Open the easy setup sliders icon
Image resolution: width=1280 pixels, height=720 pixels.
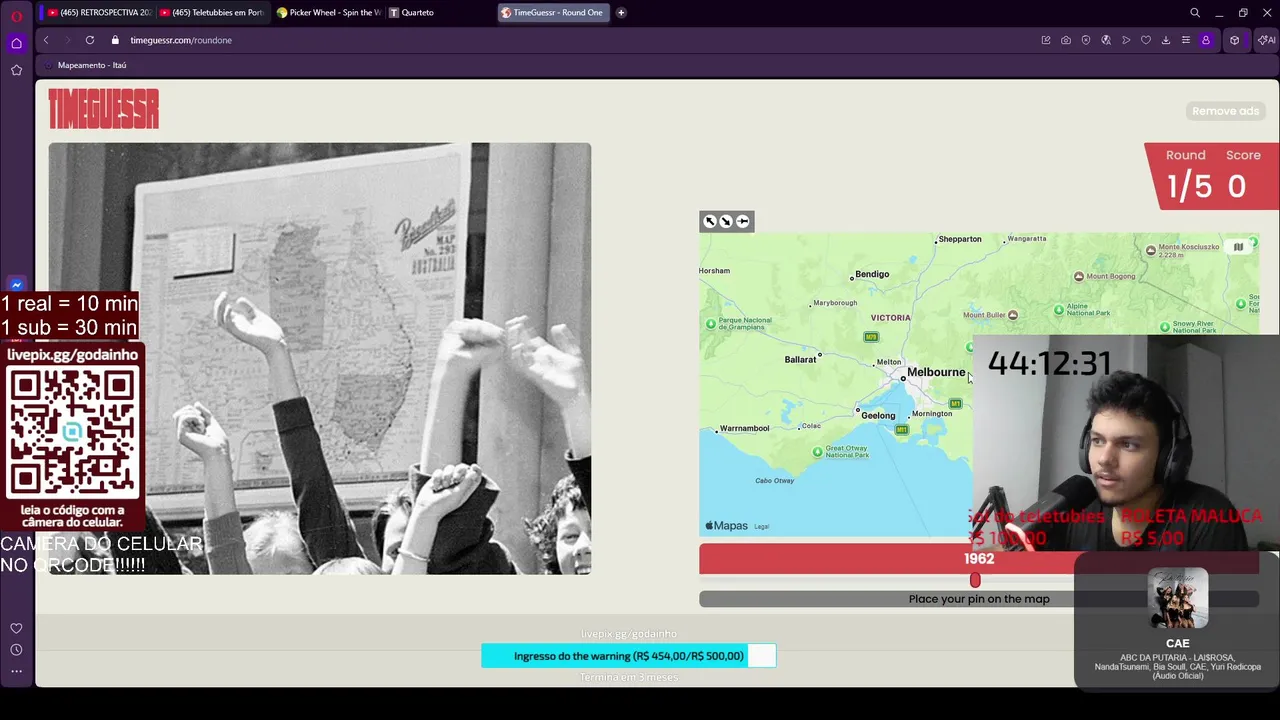[1186, 40]
